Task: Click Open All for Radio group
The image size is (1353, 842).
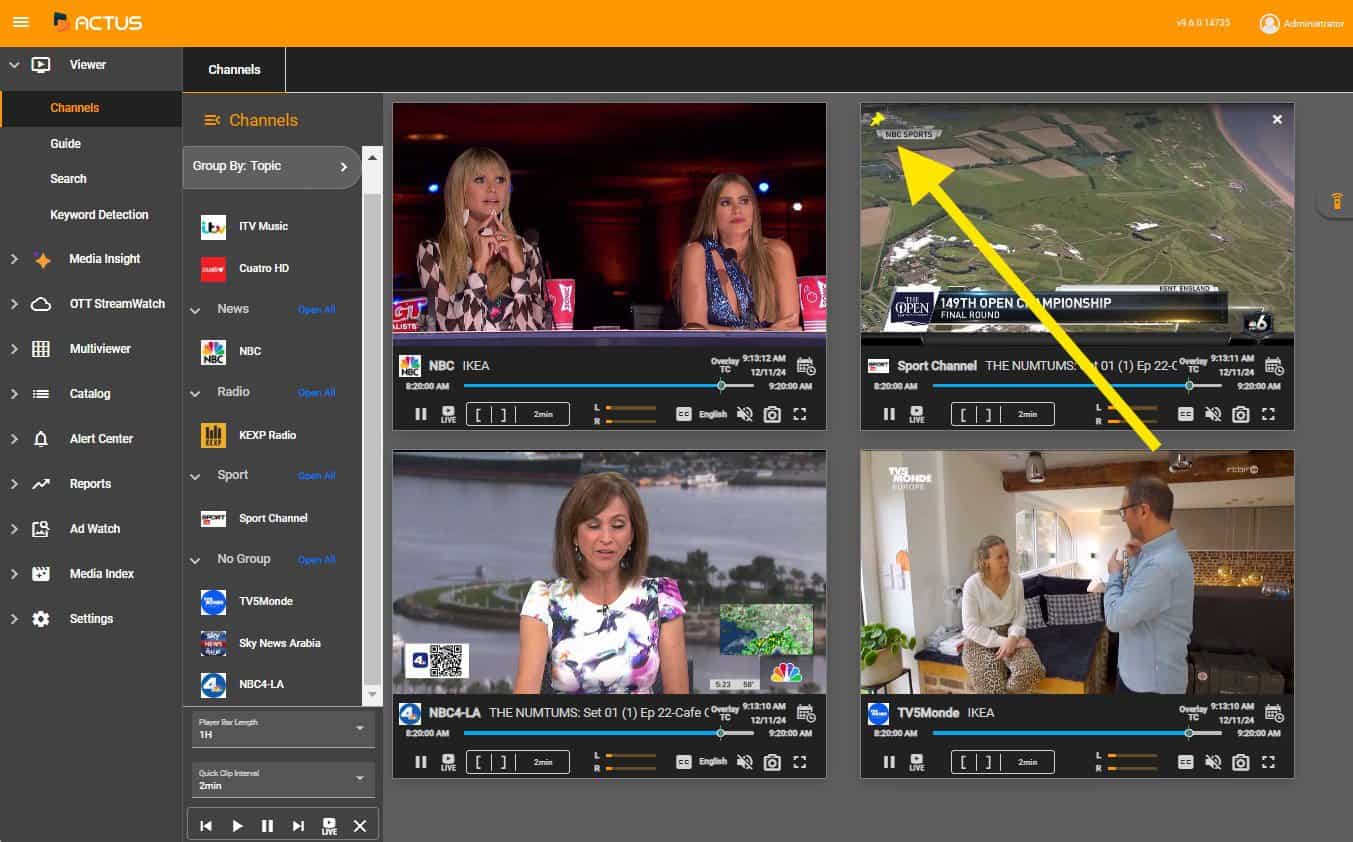Action: coord(317,393)
